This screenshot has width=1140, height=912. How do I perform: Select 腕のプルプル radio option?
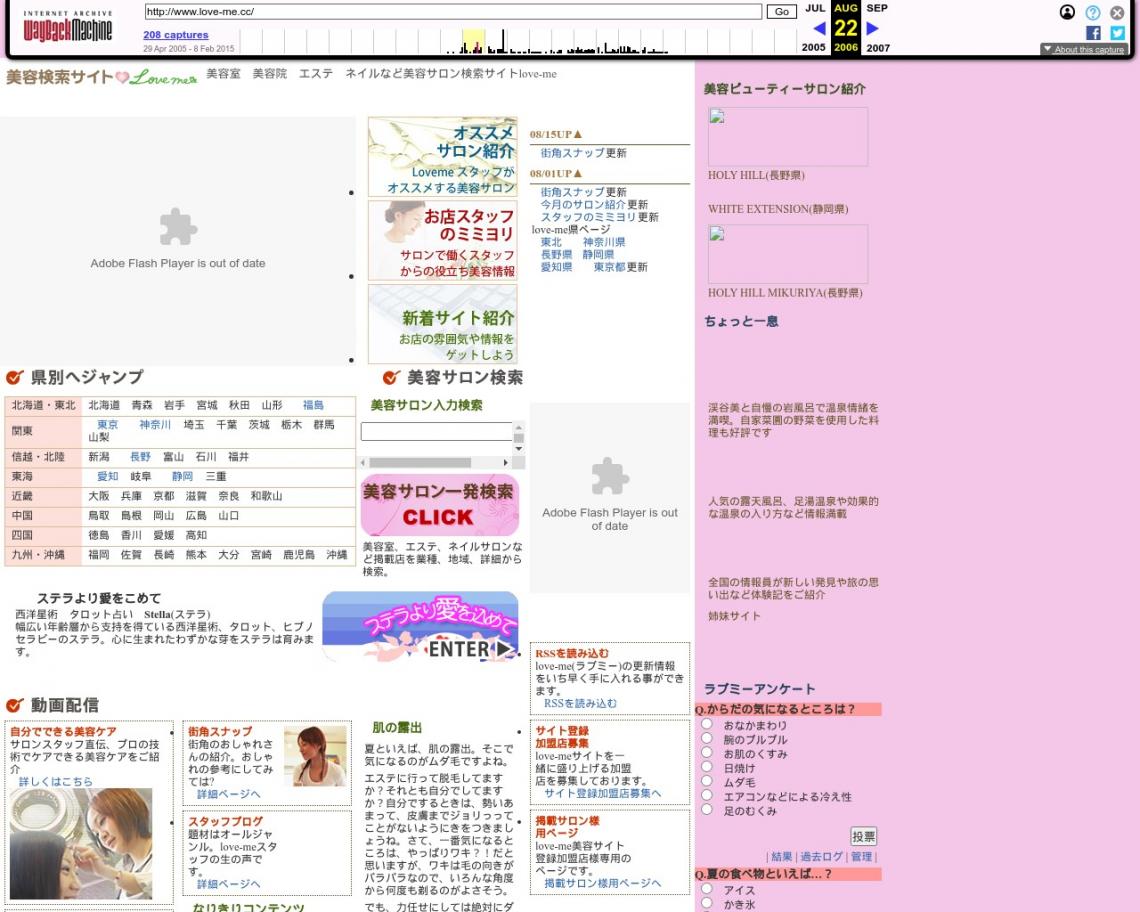tap(707, 738)
